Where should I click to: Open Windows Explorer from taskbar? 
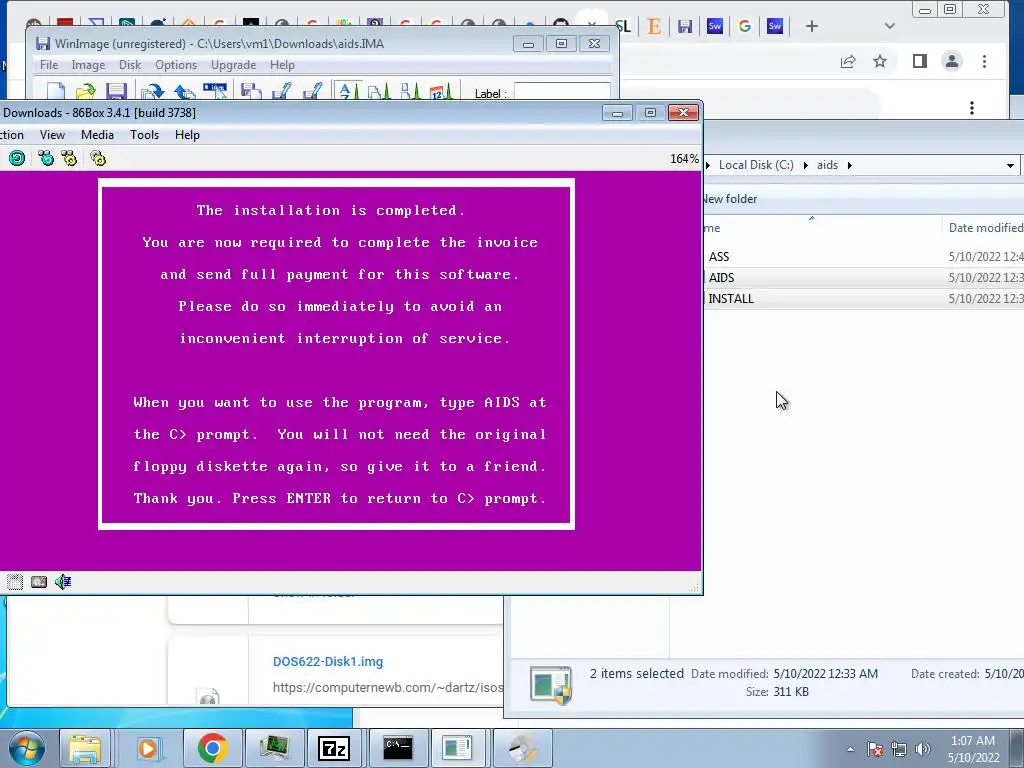point(85,748)
